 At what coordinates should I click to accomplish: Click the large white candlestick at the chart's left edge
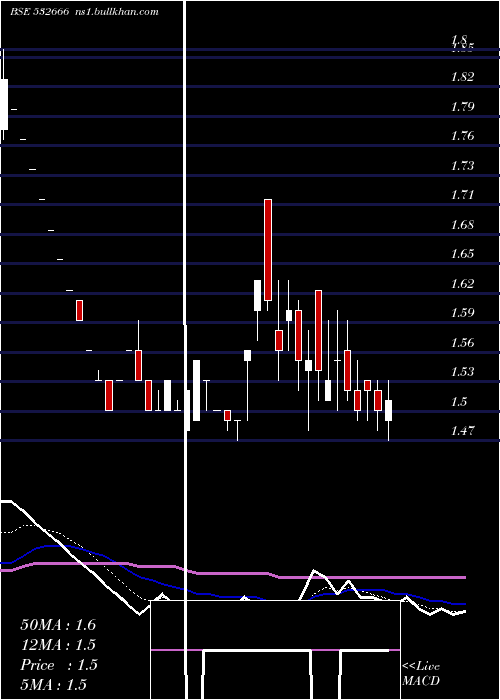pos(4,104)
